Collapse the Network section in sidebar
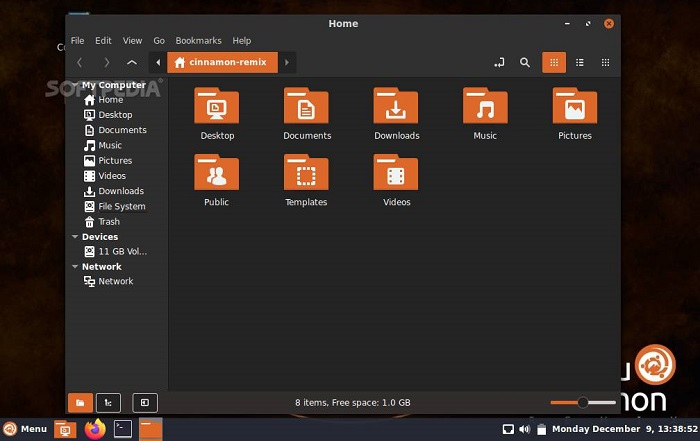Screen dimensions: 700x441 [x=75, y=267]
